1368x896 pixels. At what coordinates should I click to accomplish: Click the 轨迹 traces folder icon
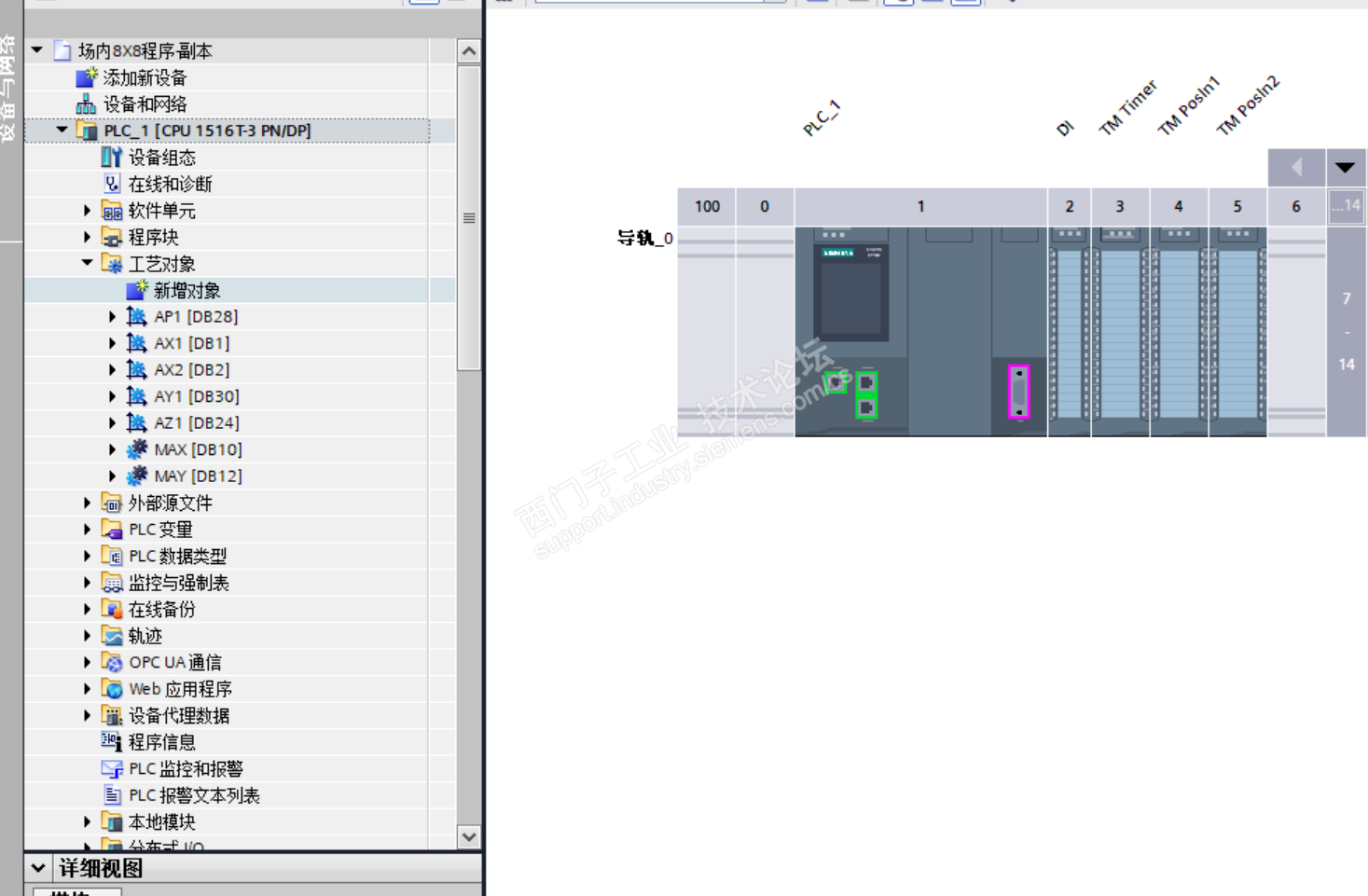112,636
